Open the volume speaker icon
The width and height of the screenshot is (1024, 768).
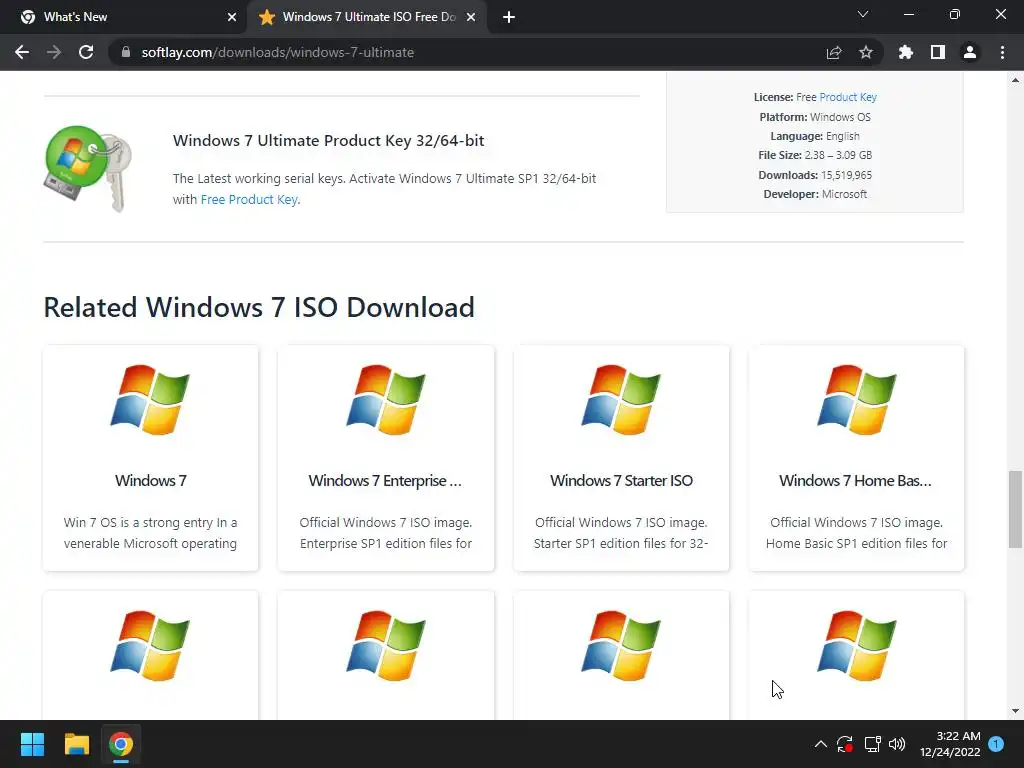(897, 744)
